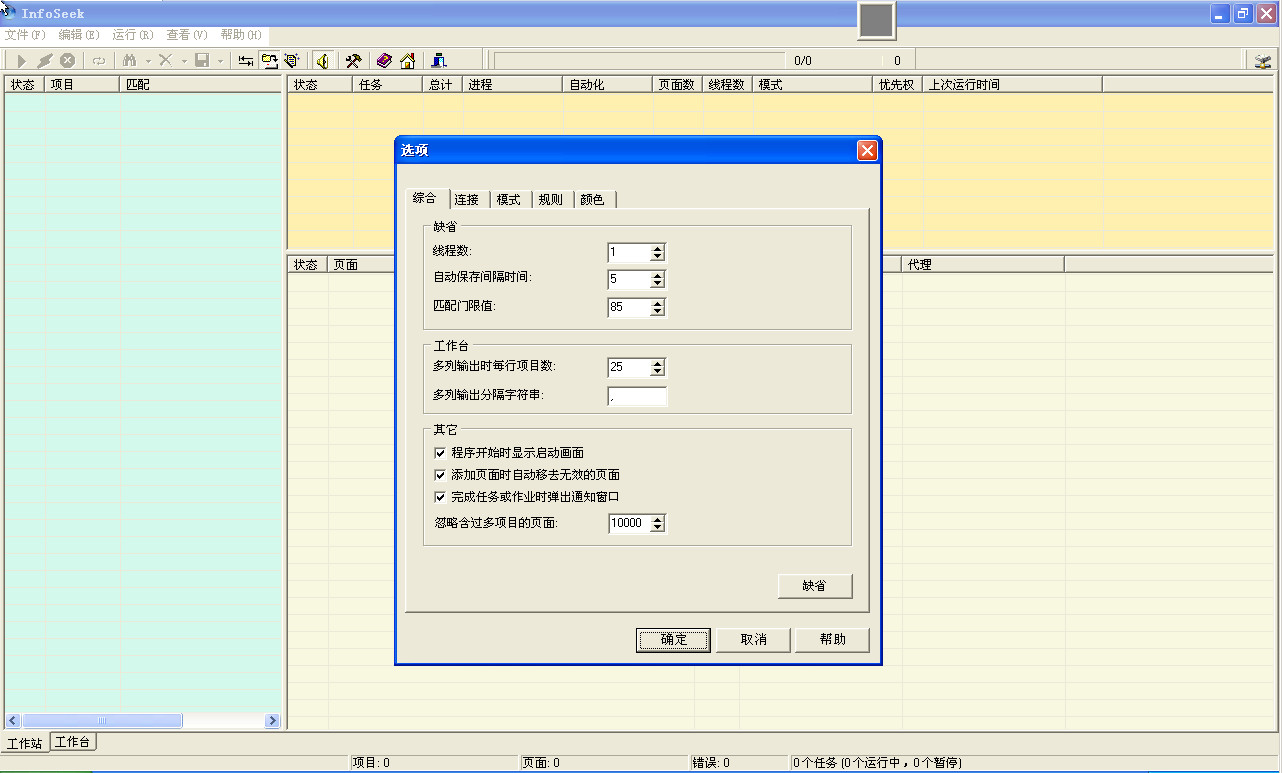The image size is (1282, 773).
Task: Click left panel scrollbar left arrow
Action: pyautogui.click(x=13, y=721)
